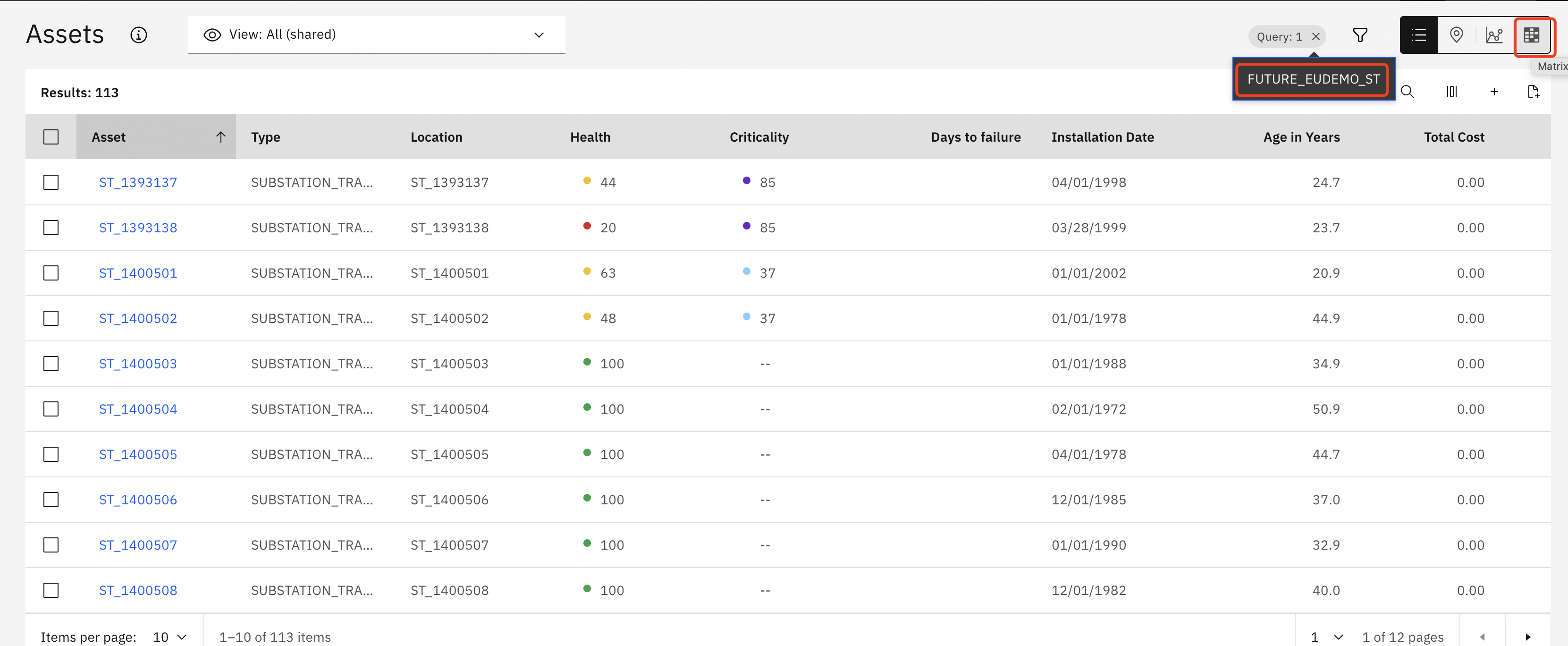This screenshot has height=646, width=1568.
Task: Click the Results: 113 label
Action: (80, 93)
